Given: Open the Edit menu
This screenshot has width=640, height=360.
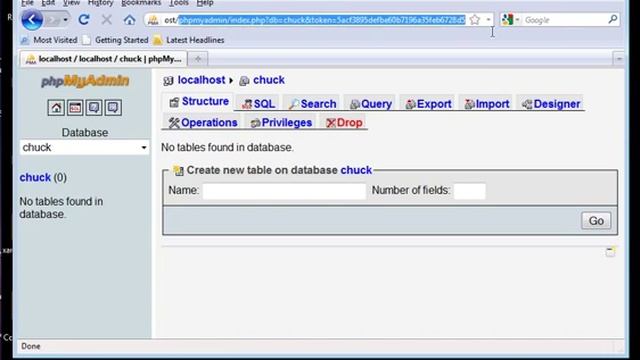Looking at the screenshot, I should pyautogui.click(x=48, y=3).
